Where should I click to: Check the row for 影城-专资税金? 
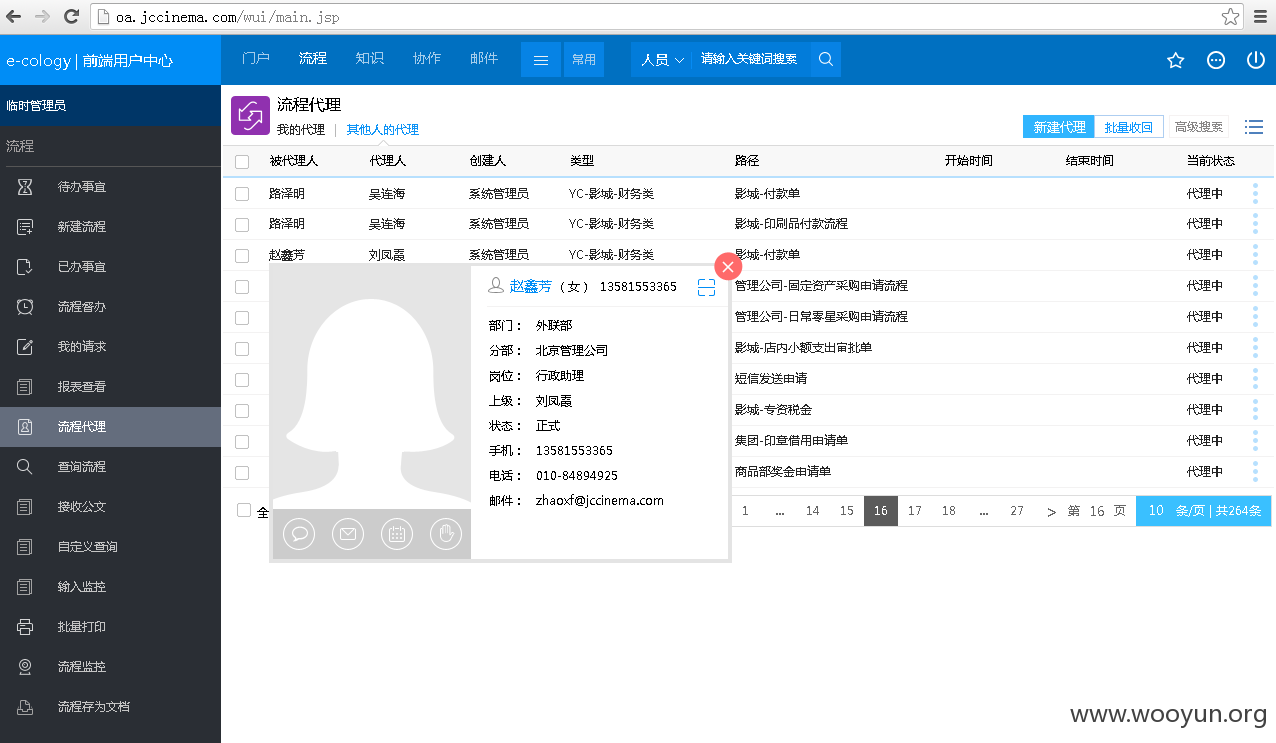coord(242,411)
